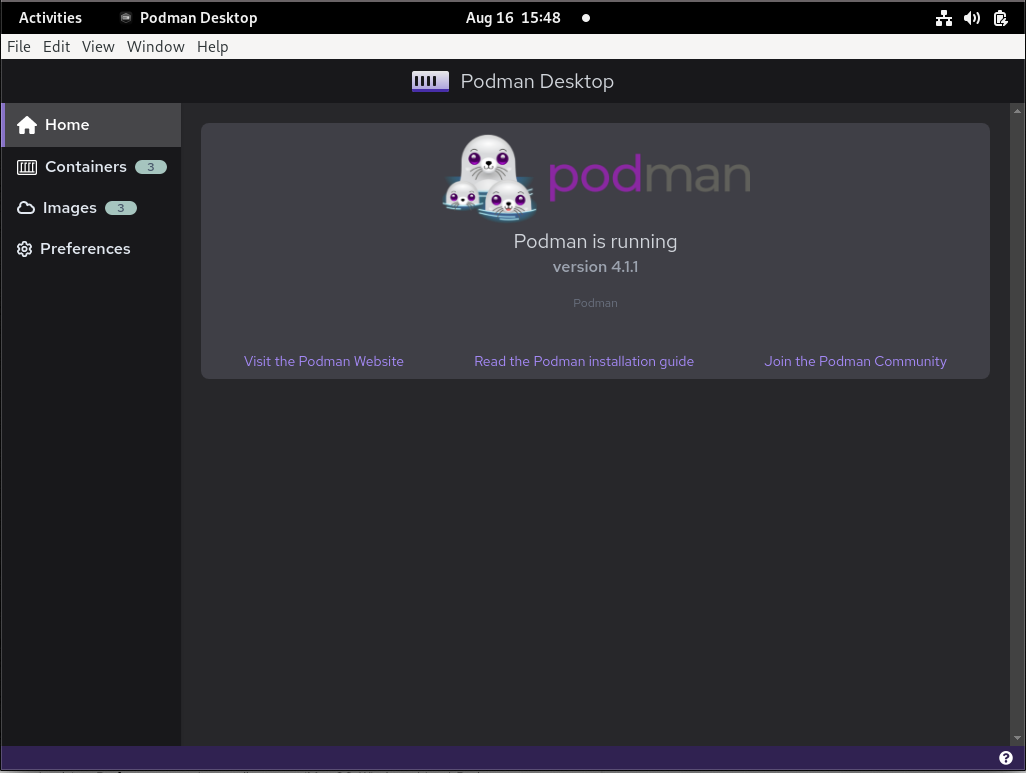The height and width of the screenshot is (773, 1026).
Task: Open the Activities overview
Action: (x=50, y=18)
